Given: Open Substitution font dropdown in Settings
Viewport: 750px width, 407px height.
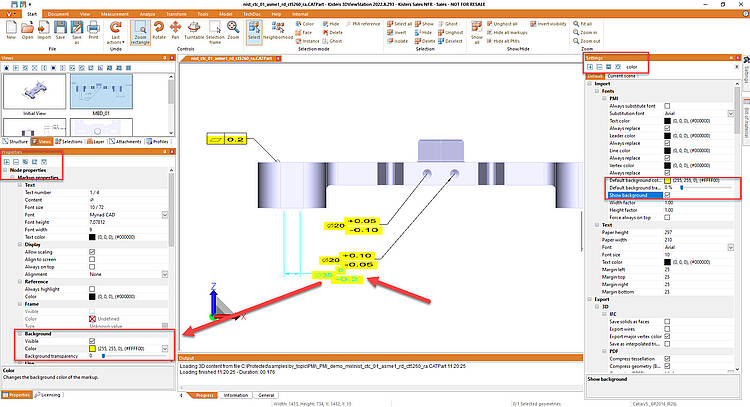Looking at the screenshot, I should pyautogui.click(x=731, y=113).
